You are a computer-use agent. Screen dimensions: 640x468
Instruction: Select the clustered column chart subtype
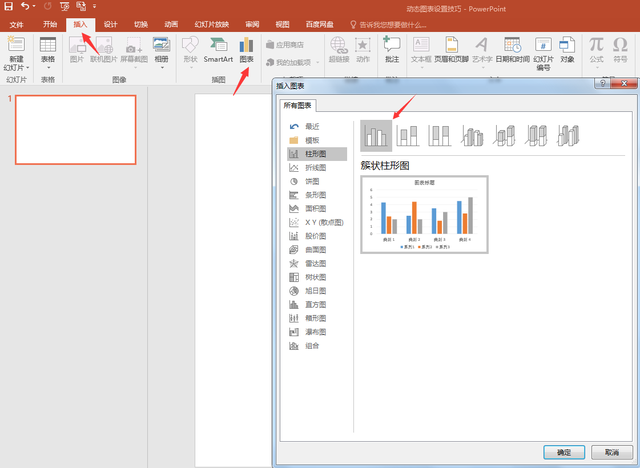click(x=376, y=136)
